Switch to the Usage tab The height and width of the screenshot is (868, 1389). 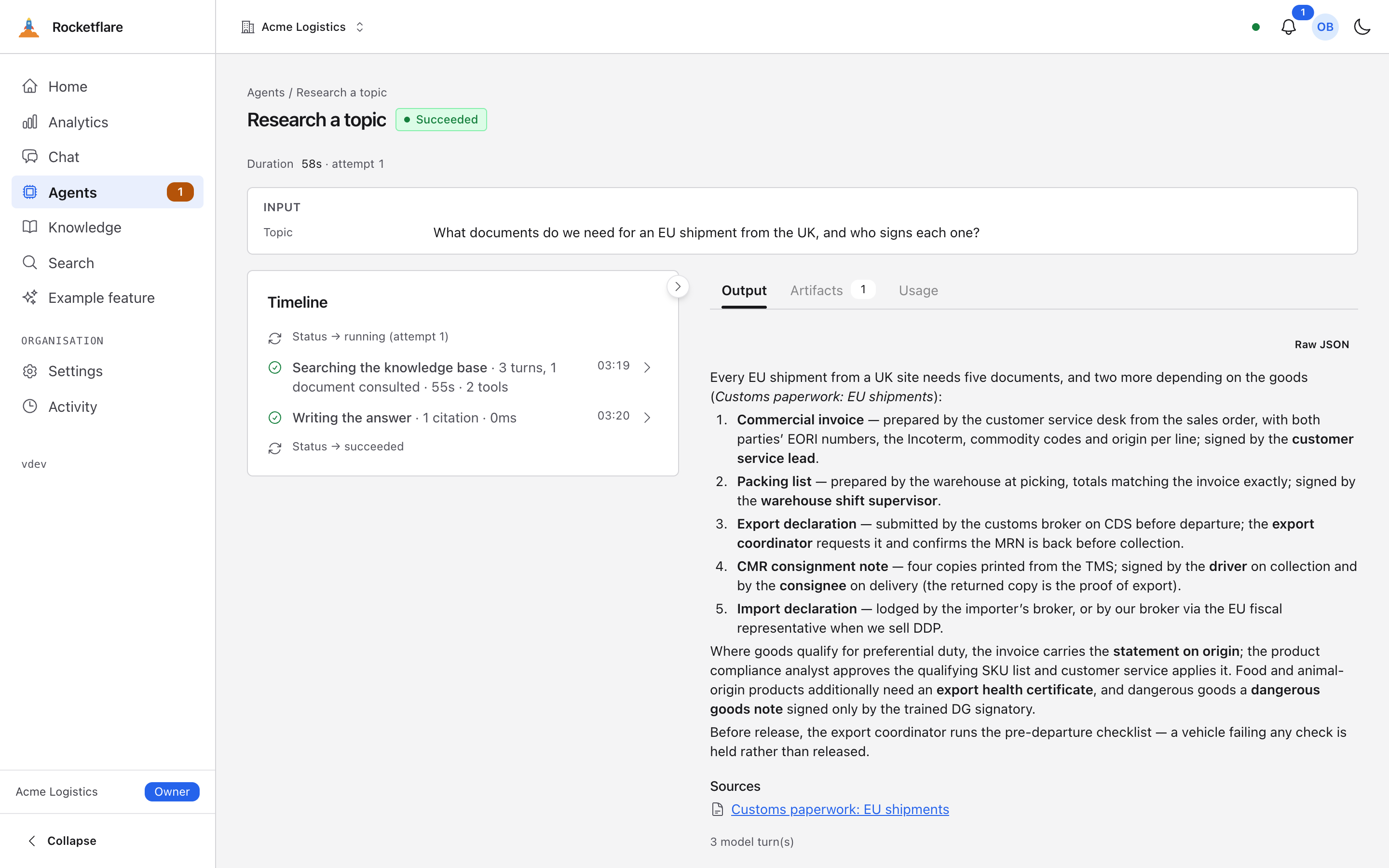tap(918, 290)
